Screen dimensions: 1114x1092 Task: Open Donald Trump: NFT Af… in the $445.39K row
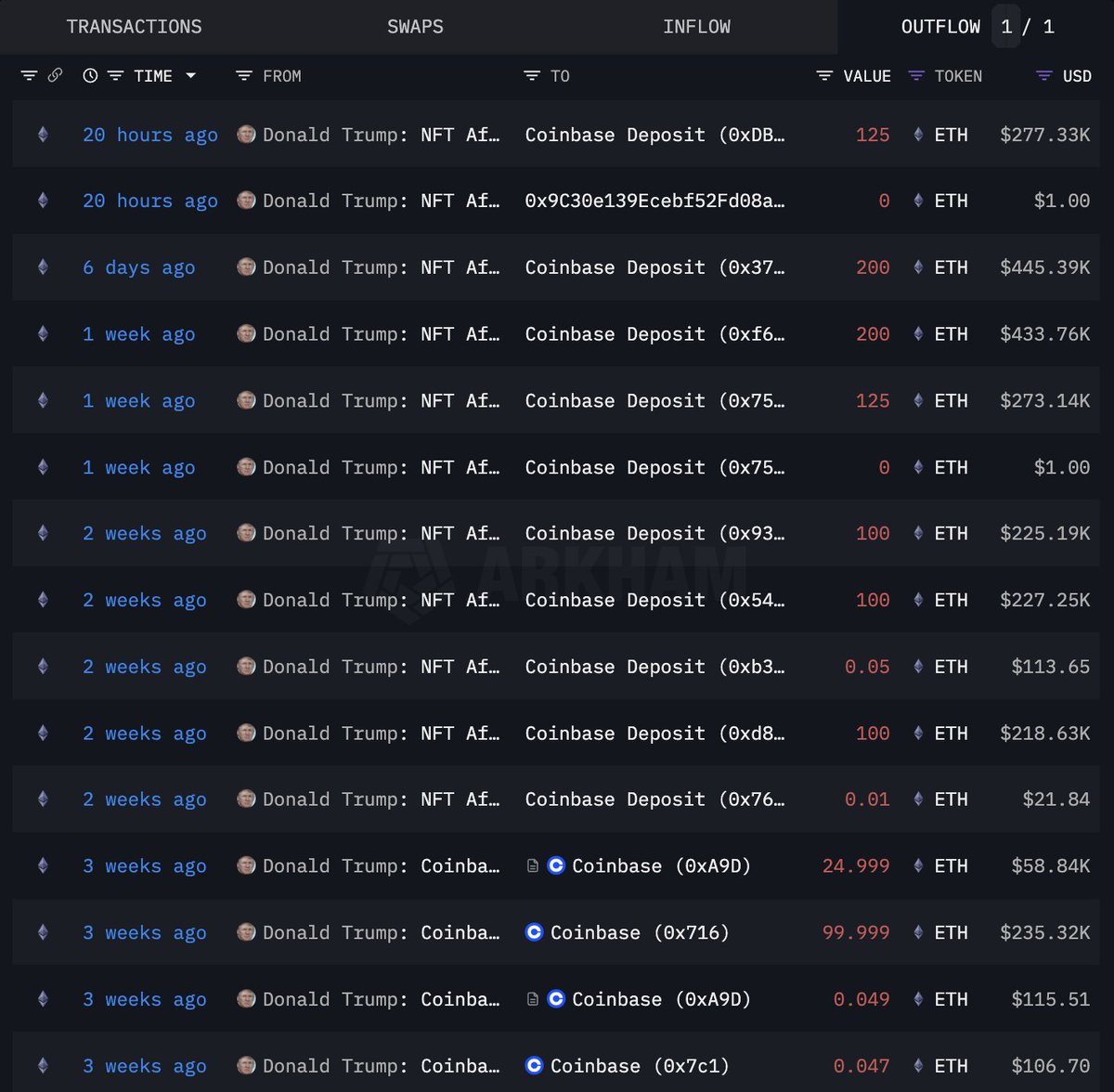coord(381,267)
